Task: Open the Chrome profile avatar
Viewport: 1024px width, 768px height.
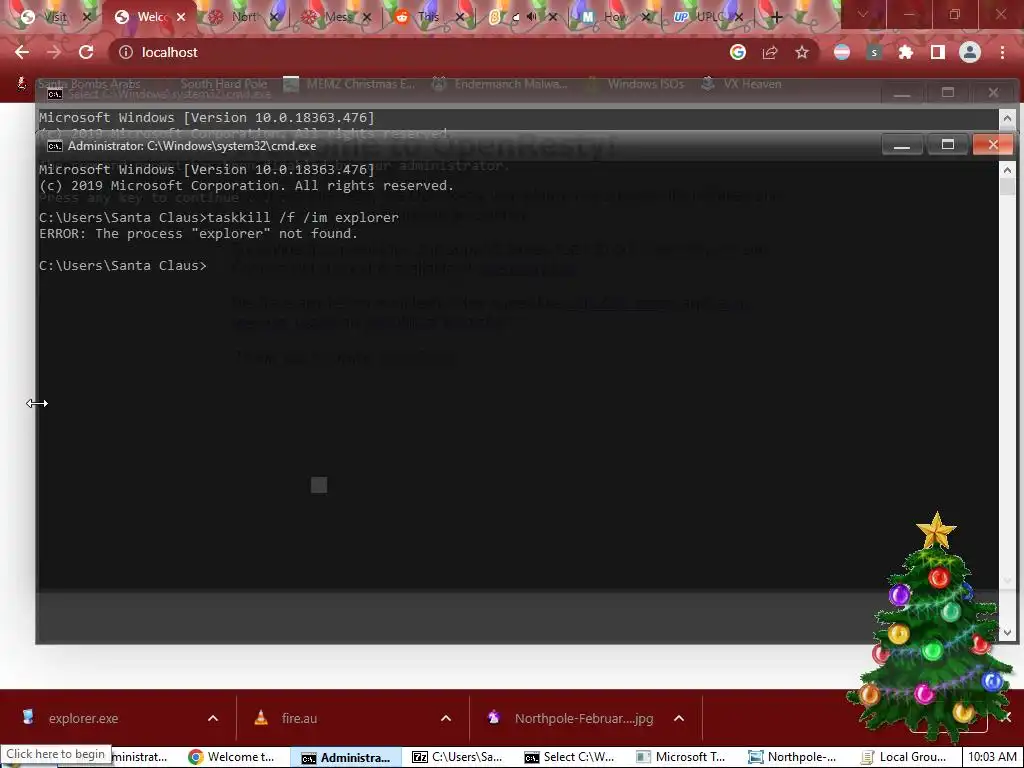Action: click(x=970, y=52)
